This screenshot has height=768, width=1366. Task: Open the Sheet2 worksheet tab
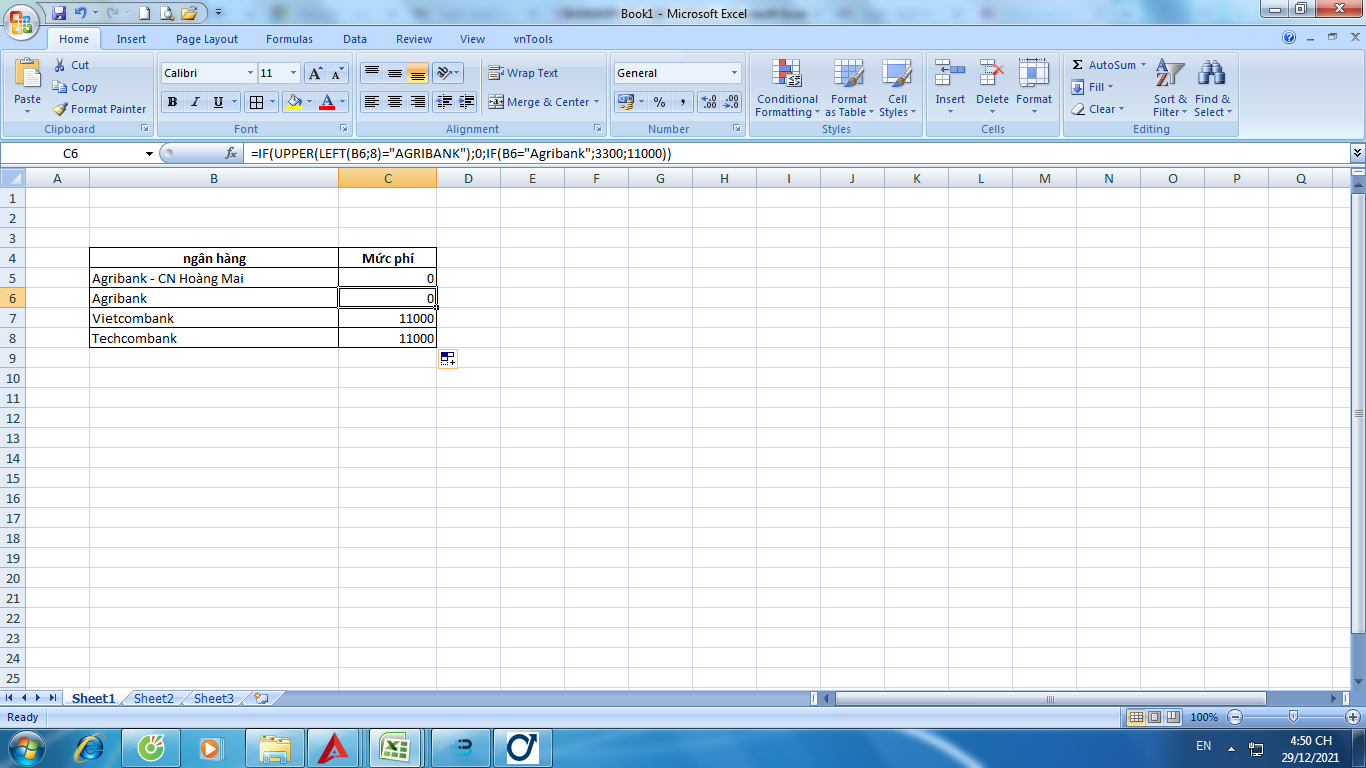154,698
